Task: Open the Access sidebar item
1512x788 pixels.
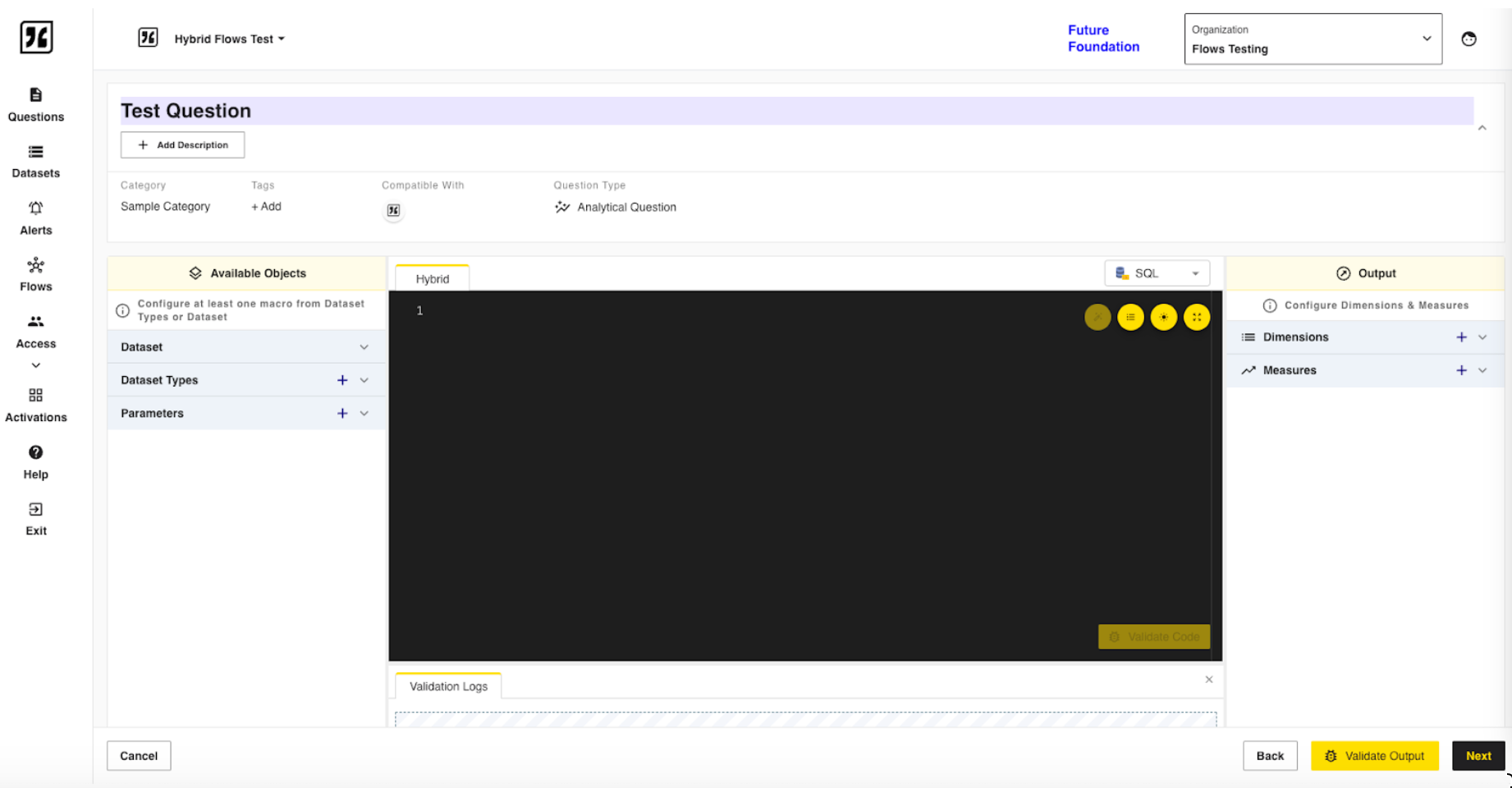Action: point(36,332)
